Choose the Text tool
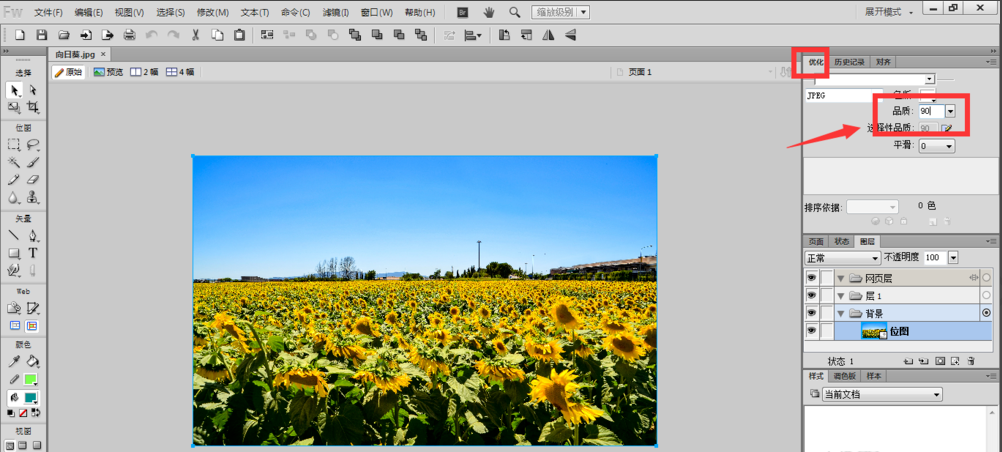The height and width of the screenshot is (452, 1002). [x=33, y=253]
